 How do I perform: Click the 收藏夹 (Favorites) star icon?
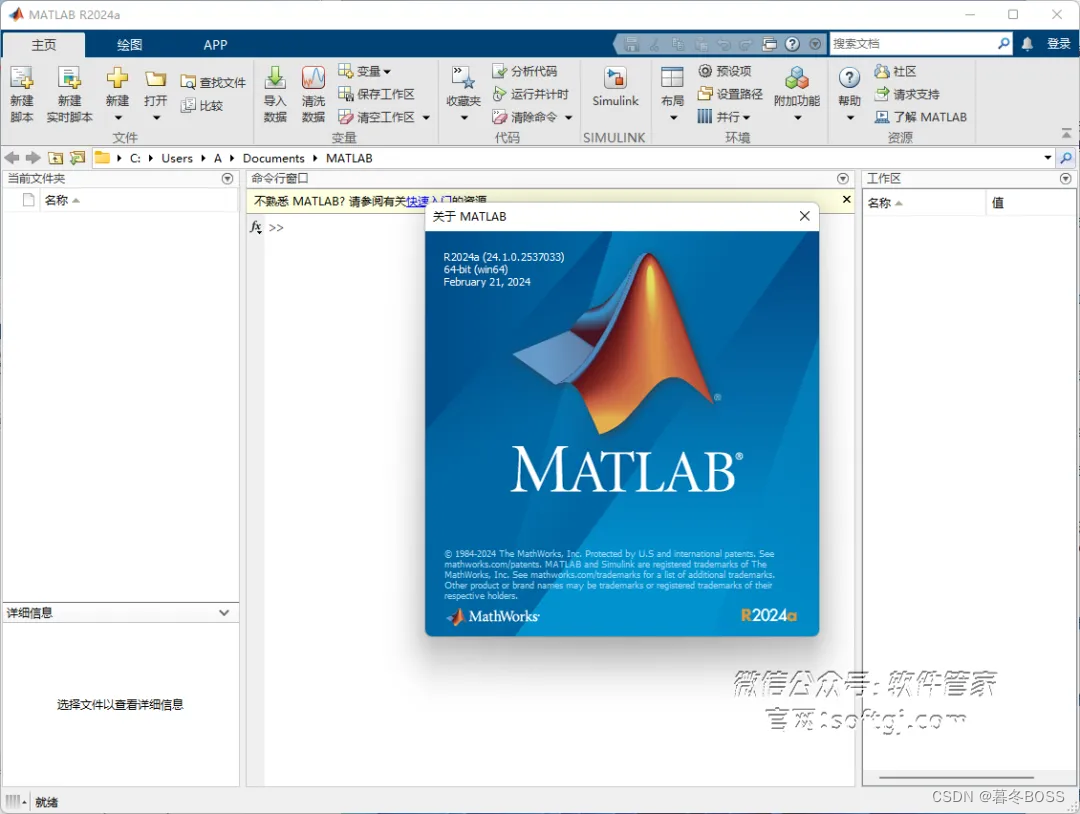[x=464, y=78]
